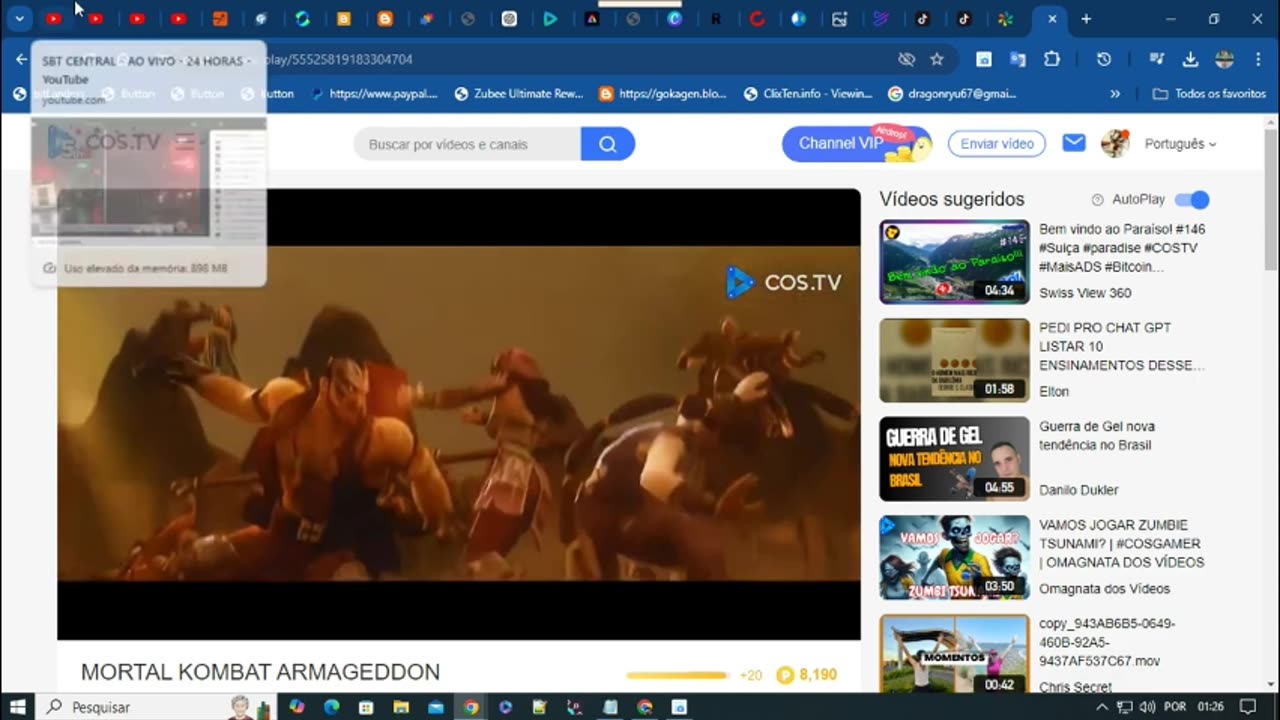
Task: Toggle the AutoPlay switch
Action: (x=1192, y=200)
